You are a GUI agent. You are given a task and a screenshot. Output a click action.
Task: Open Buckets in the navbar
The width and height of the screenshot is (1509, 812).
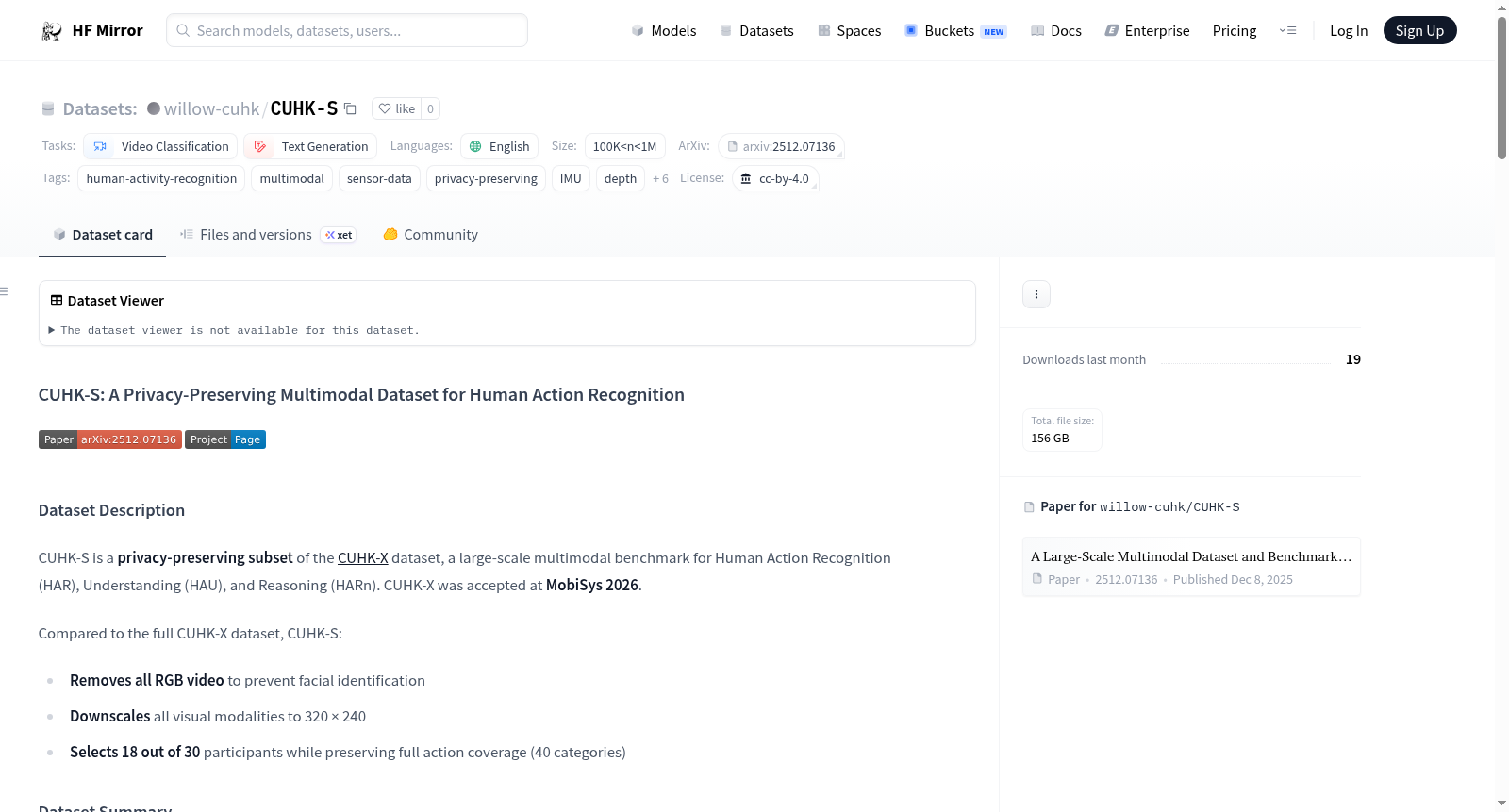point(955,31)
